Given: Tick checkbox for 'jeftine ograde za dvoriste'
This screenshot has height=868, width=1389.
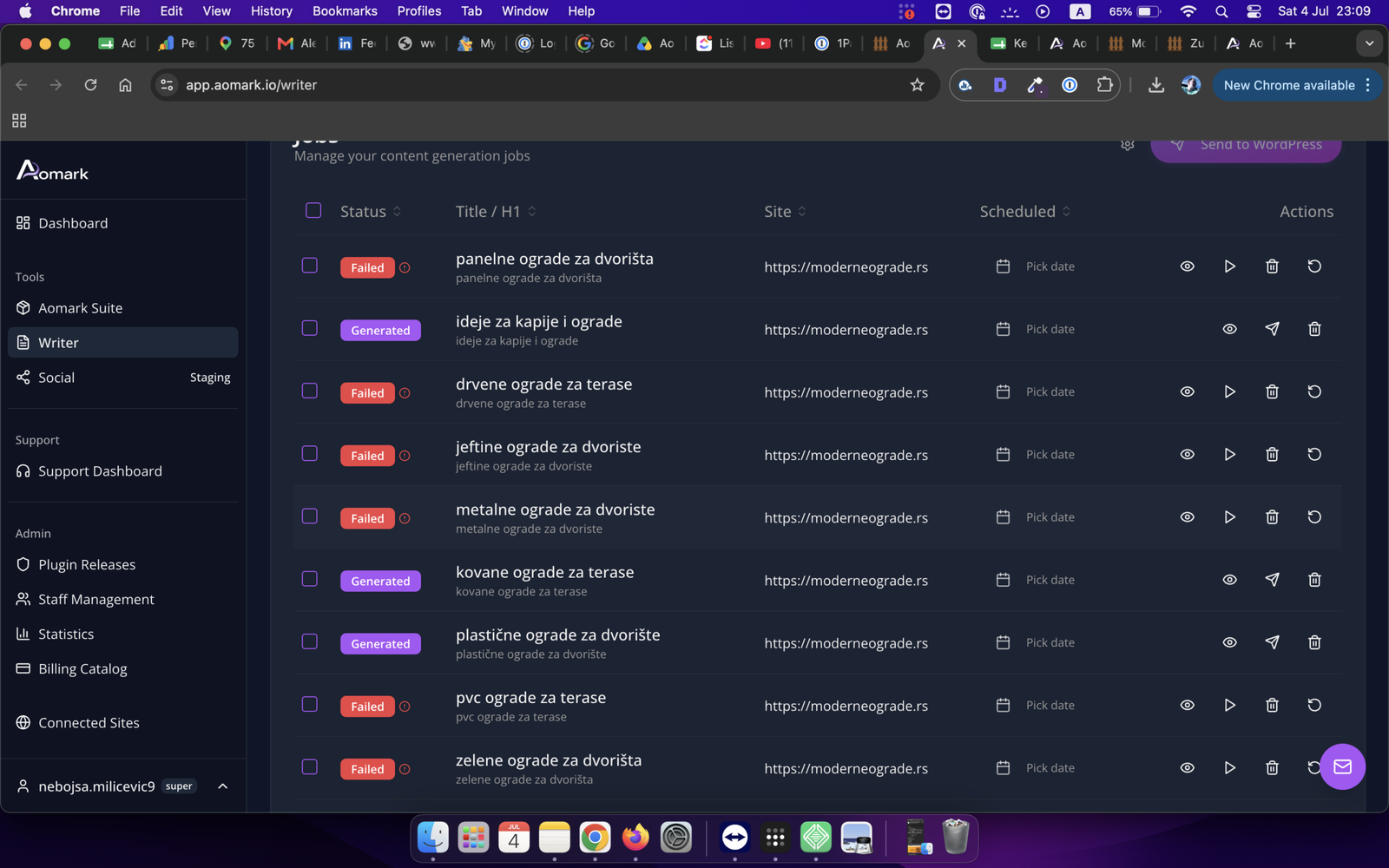Looking at the screenshot, I should point(310,453).
